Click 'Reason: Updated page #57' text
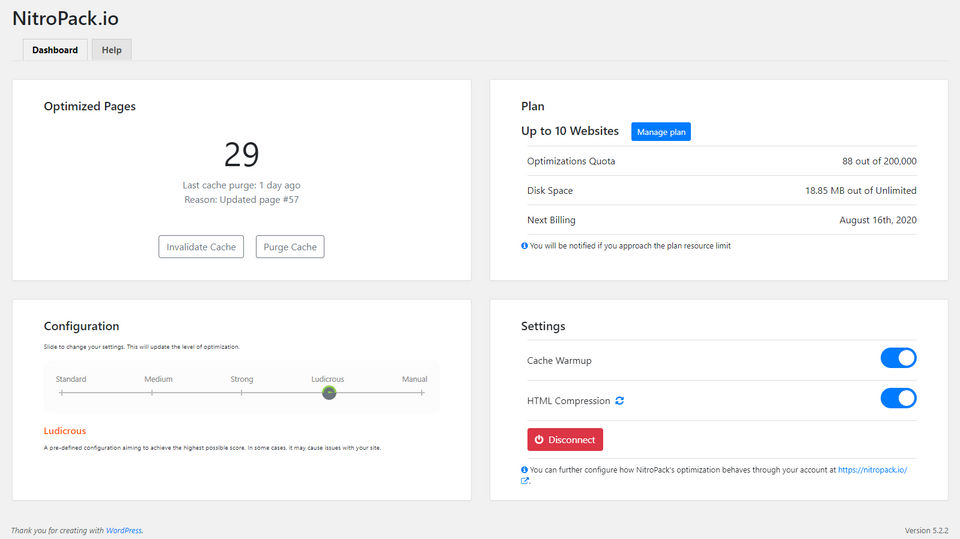 point(242,200)
